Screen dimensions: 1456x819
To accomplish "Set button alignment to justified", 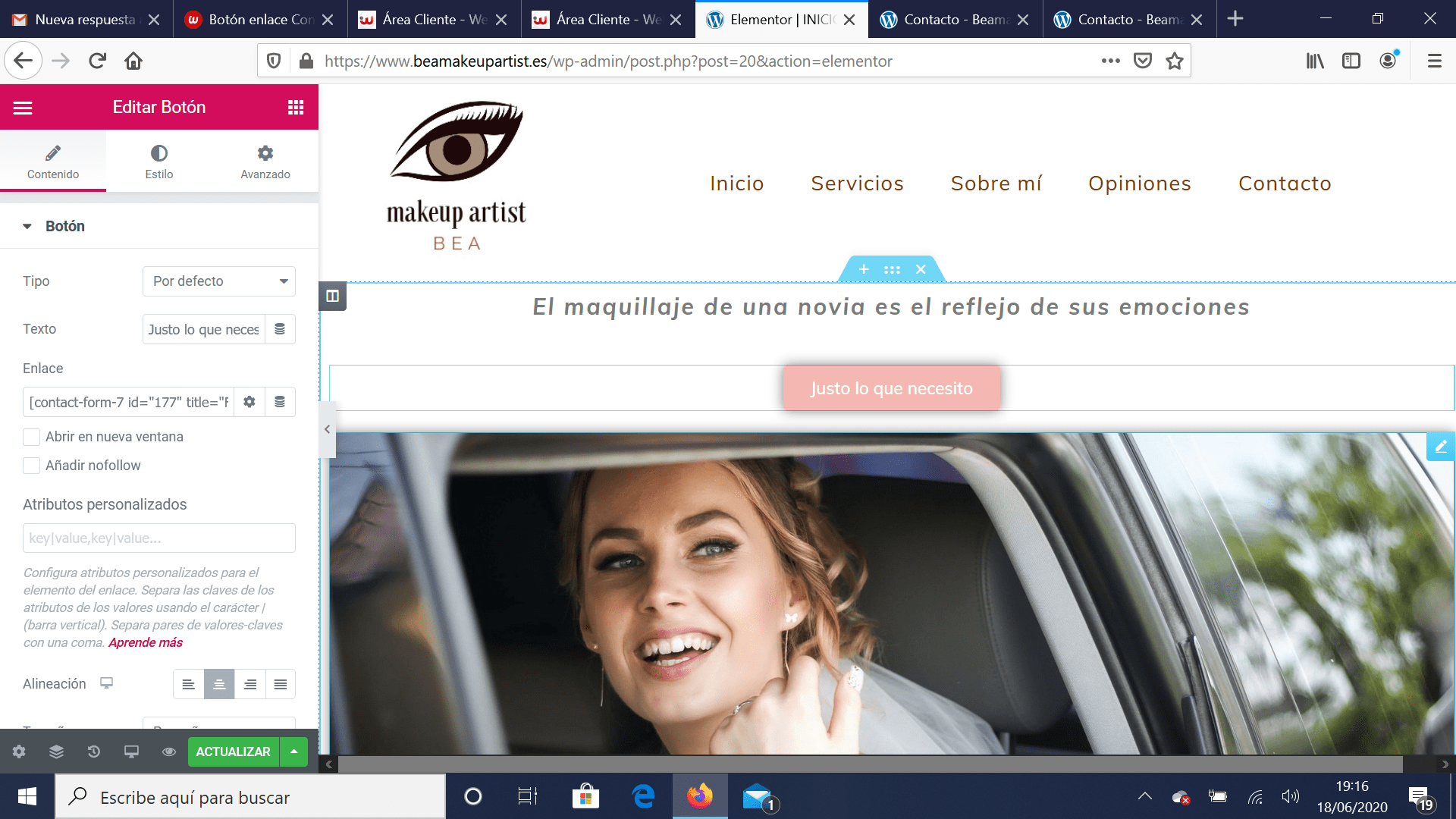I will 280,684.
